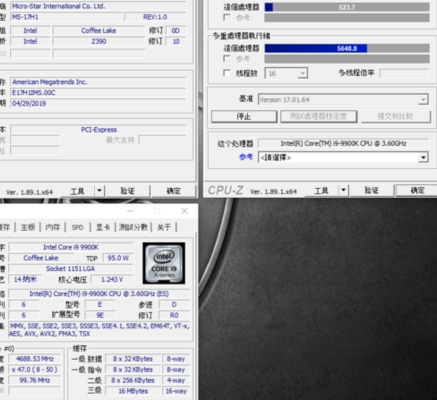Click the instructions list MMX, SSE field

(99, 330)
